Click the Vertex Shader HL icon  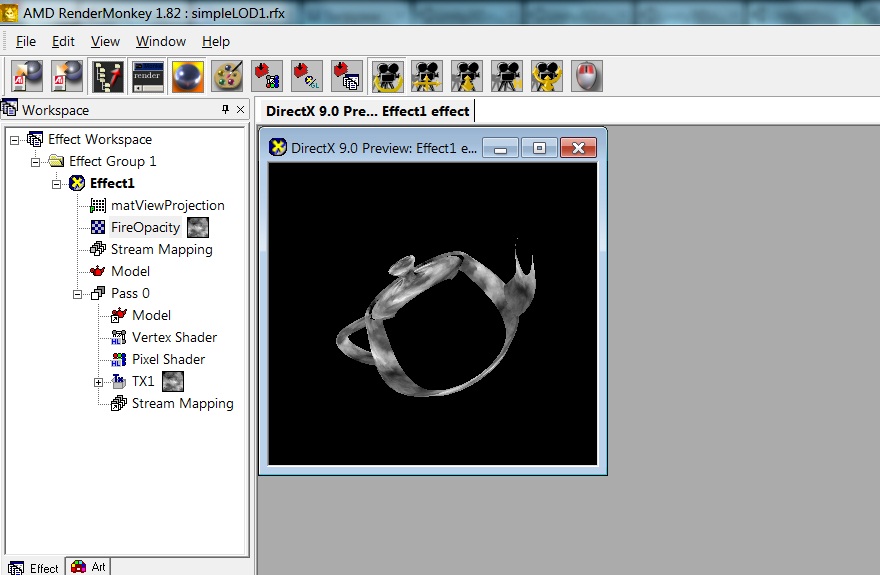[x=118, y=337]
